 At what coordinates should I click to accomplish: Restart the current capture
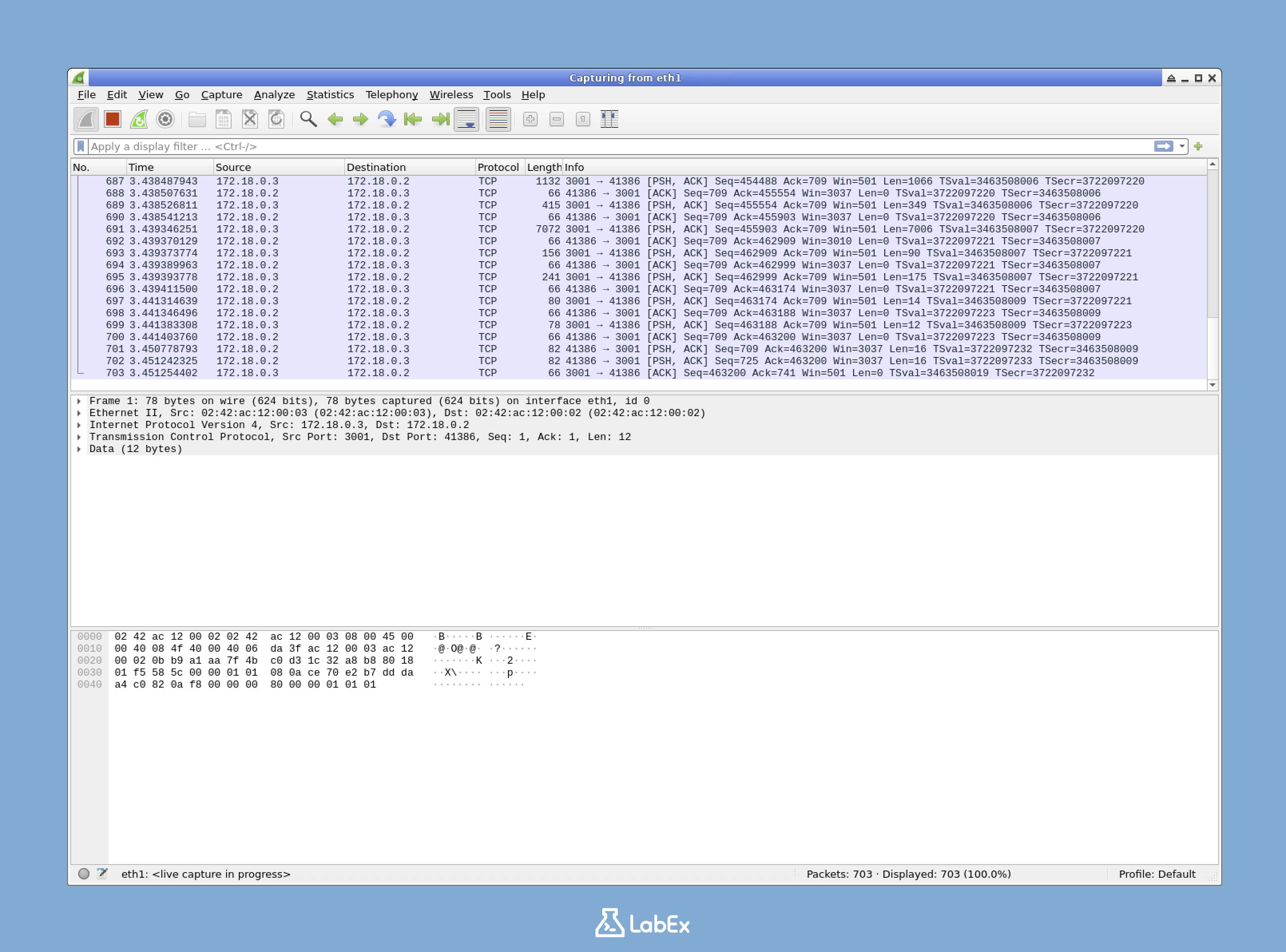[x=139, y=119]
